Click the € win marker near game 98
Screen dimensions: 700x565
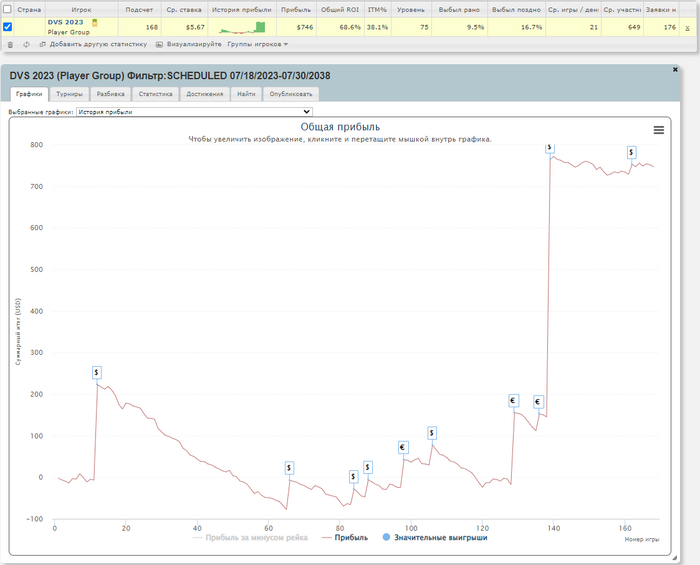point(402,447)
